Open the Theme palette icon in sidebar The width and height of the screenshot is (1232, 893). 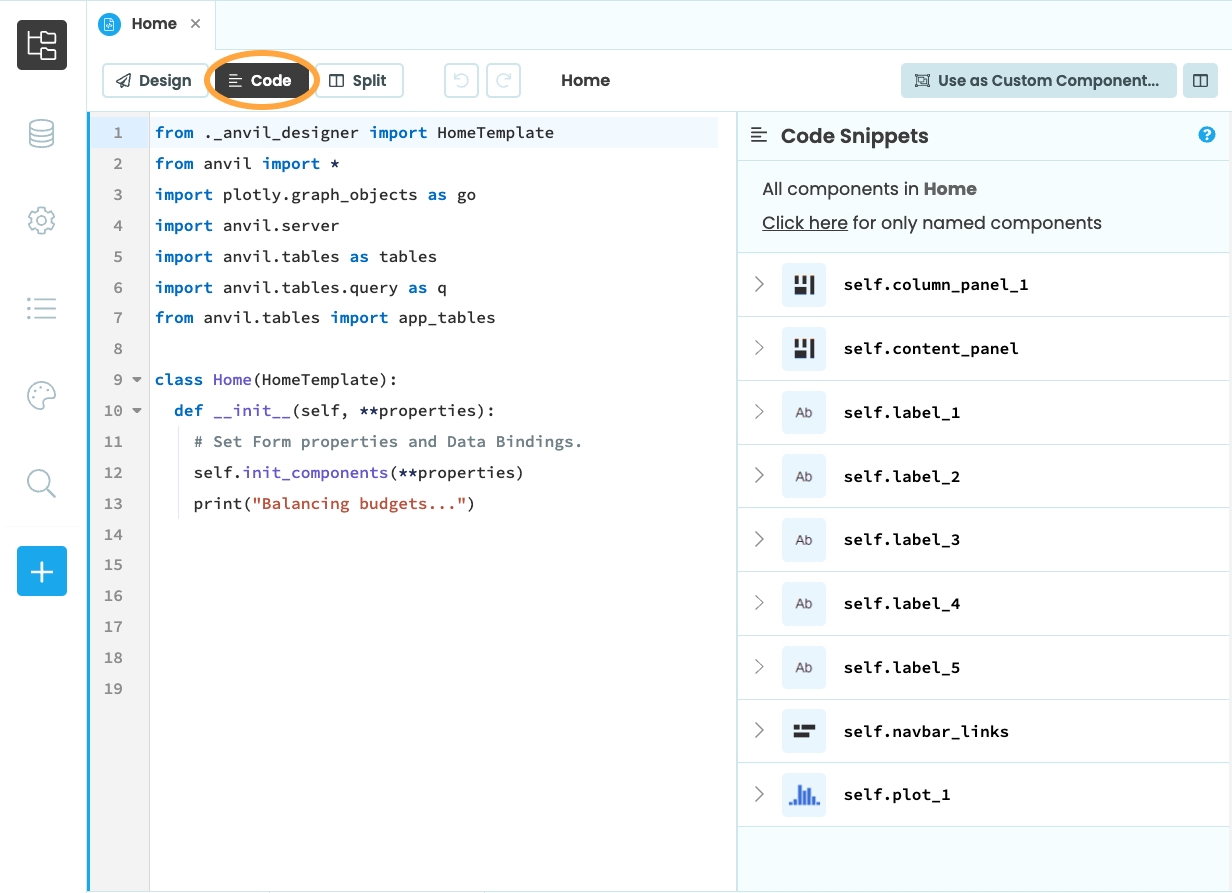pyautogui.click(x=41, y=395)
